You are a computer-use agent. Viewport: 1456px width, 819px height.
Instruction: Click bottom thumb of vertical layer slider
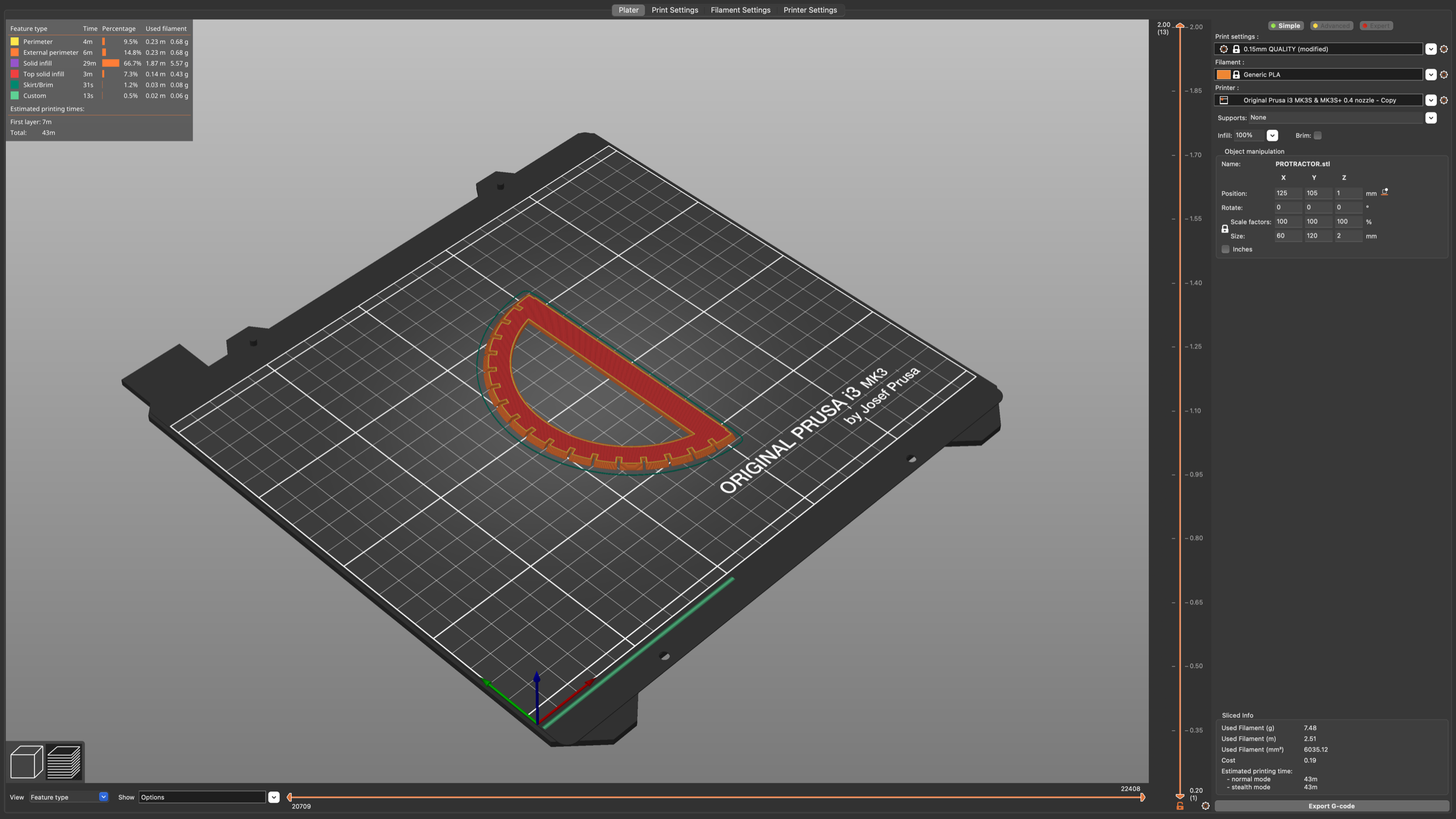coord(1180,796)
